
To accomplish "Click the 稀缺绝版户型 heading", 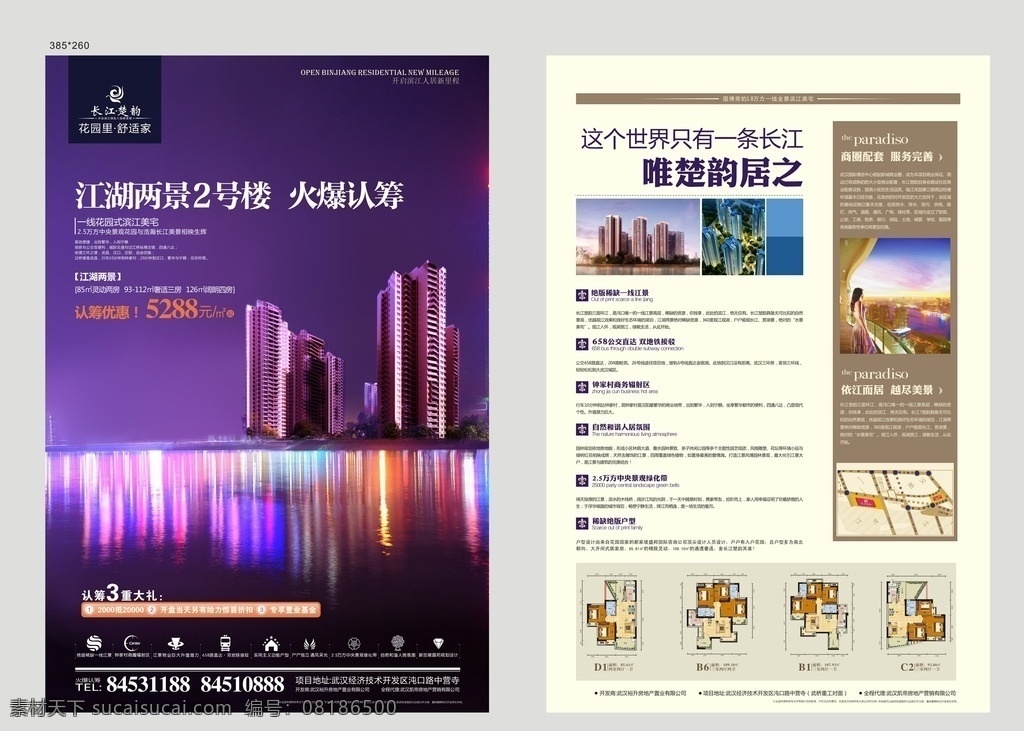I will pyautogui.click(x=614, y=521).
